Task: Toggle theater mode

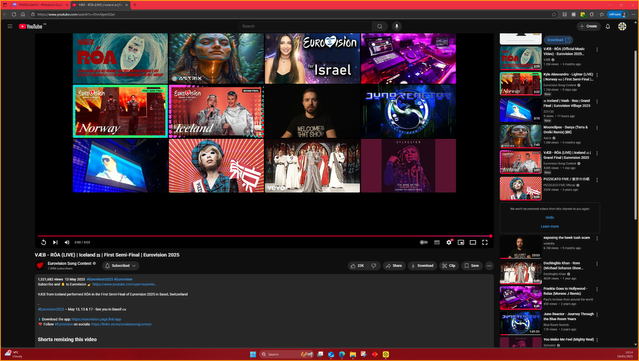Action: [x=473, y=242]
